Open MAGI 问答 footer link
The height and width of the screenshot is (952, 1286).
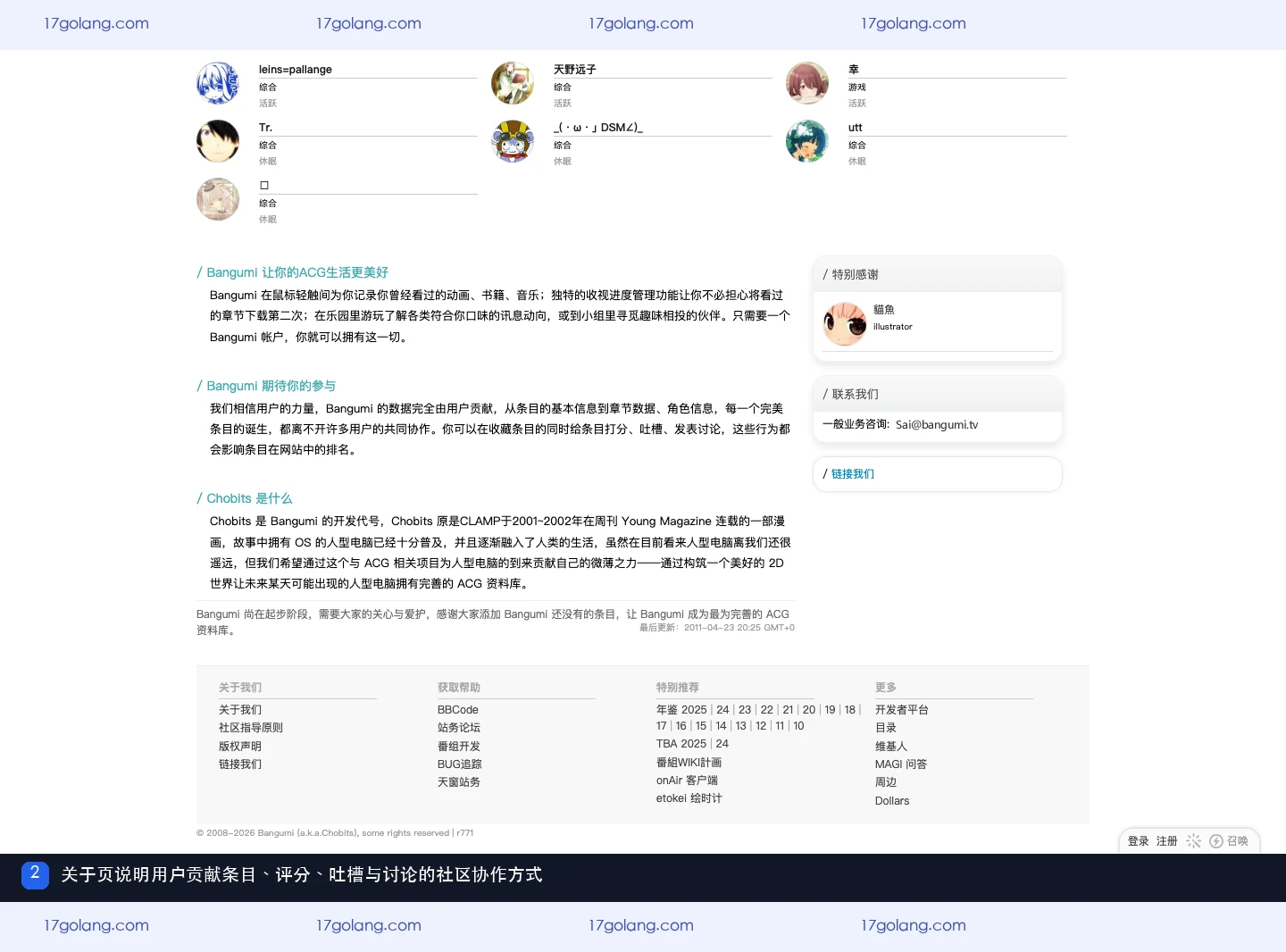coord(901,764)
